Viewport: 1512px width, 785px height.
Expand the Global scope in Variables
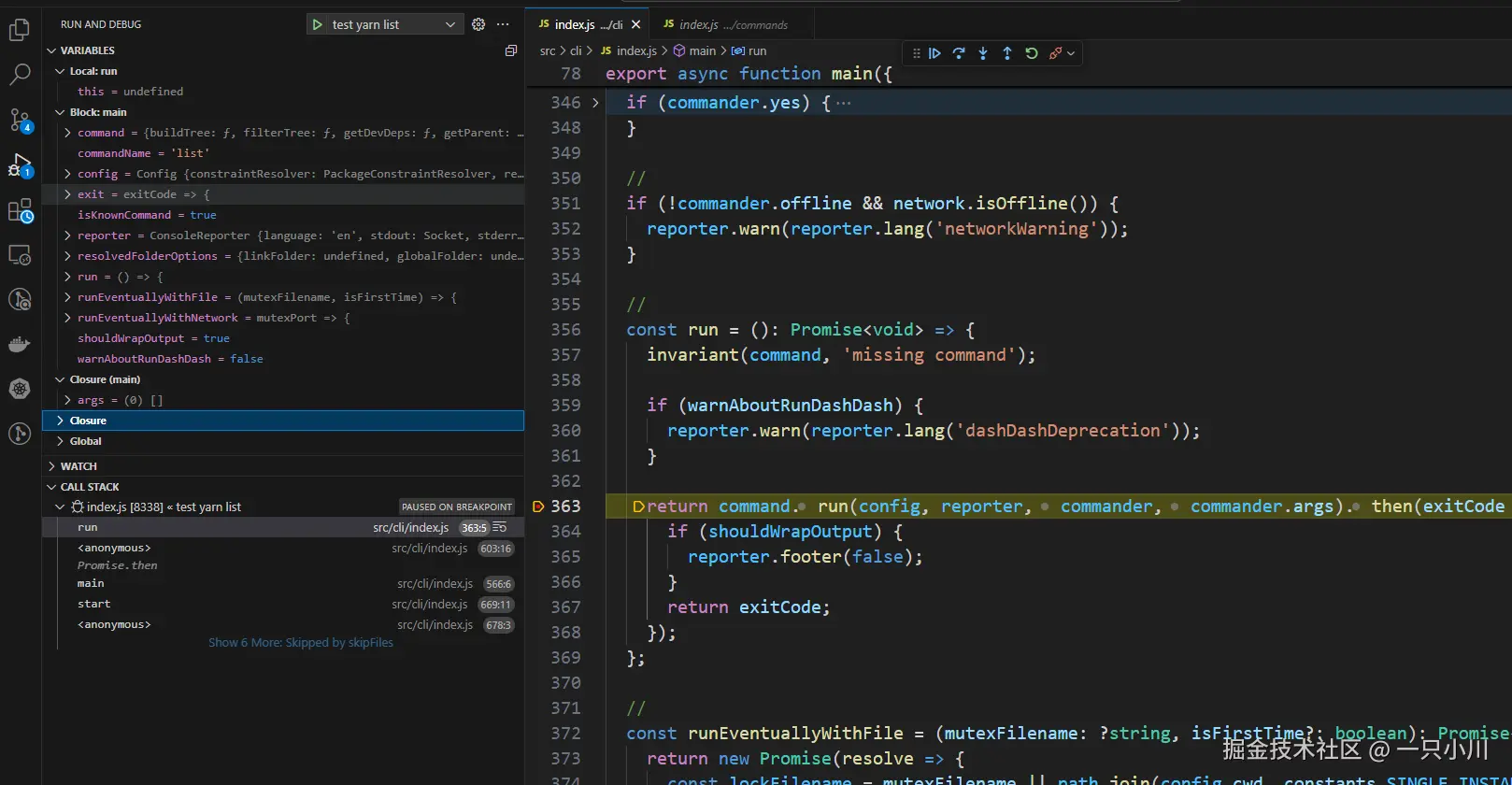85,441
